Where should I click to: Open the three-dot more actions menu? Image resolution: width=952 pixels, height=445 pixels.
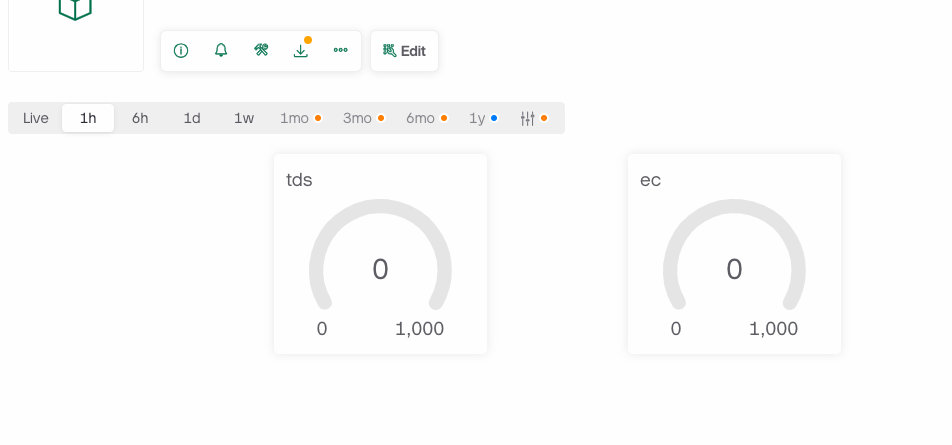341,50
